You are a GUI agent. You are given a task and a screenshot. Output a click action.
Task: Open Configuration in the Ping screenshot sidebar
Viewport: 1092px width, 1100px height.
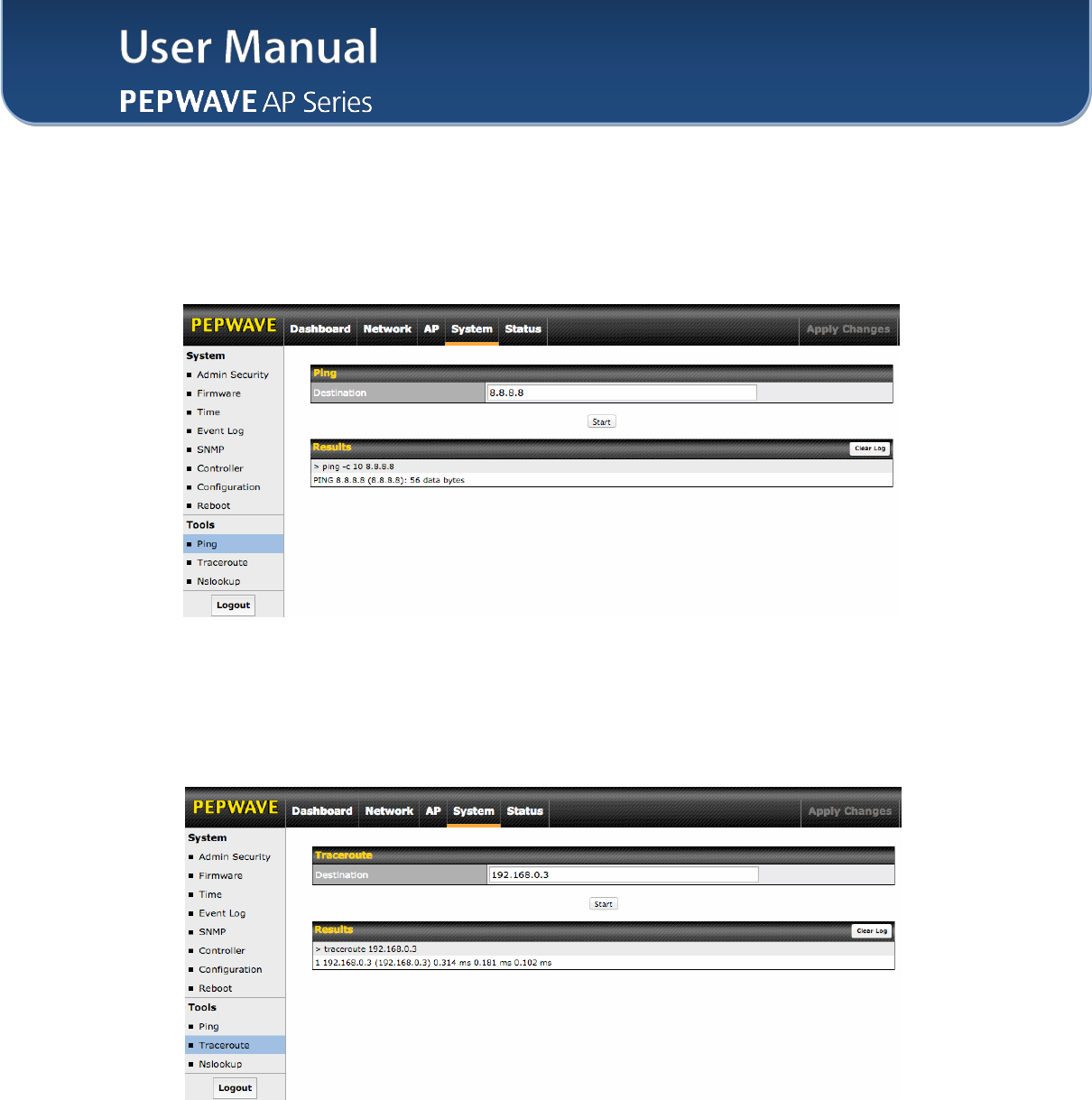pos(228,487)
